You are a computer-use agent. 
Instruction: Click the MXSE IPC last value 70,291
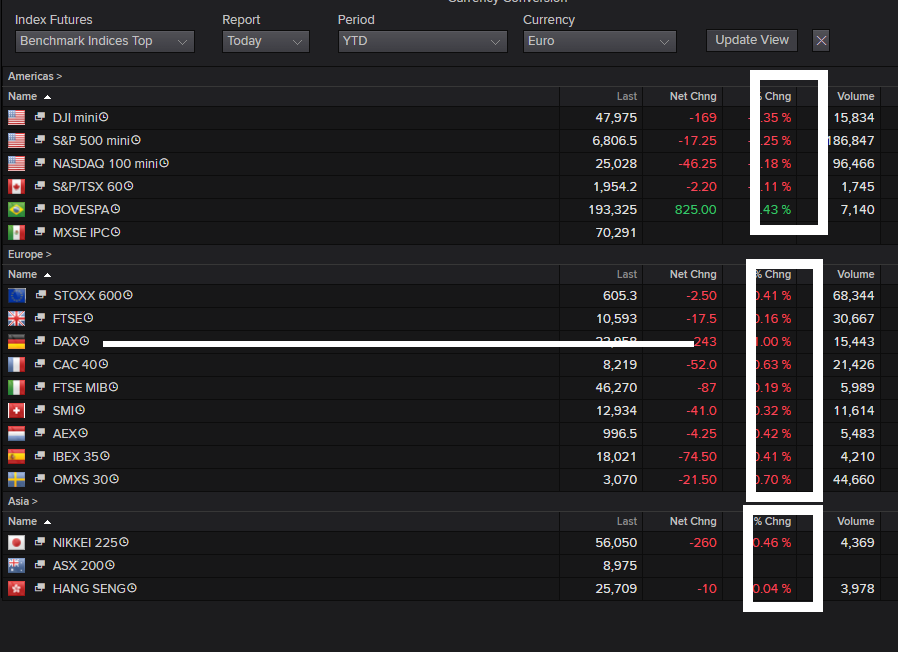[x=616, y=233]
